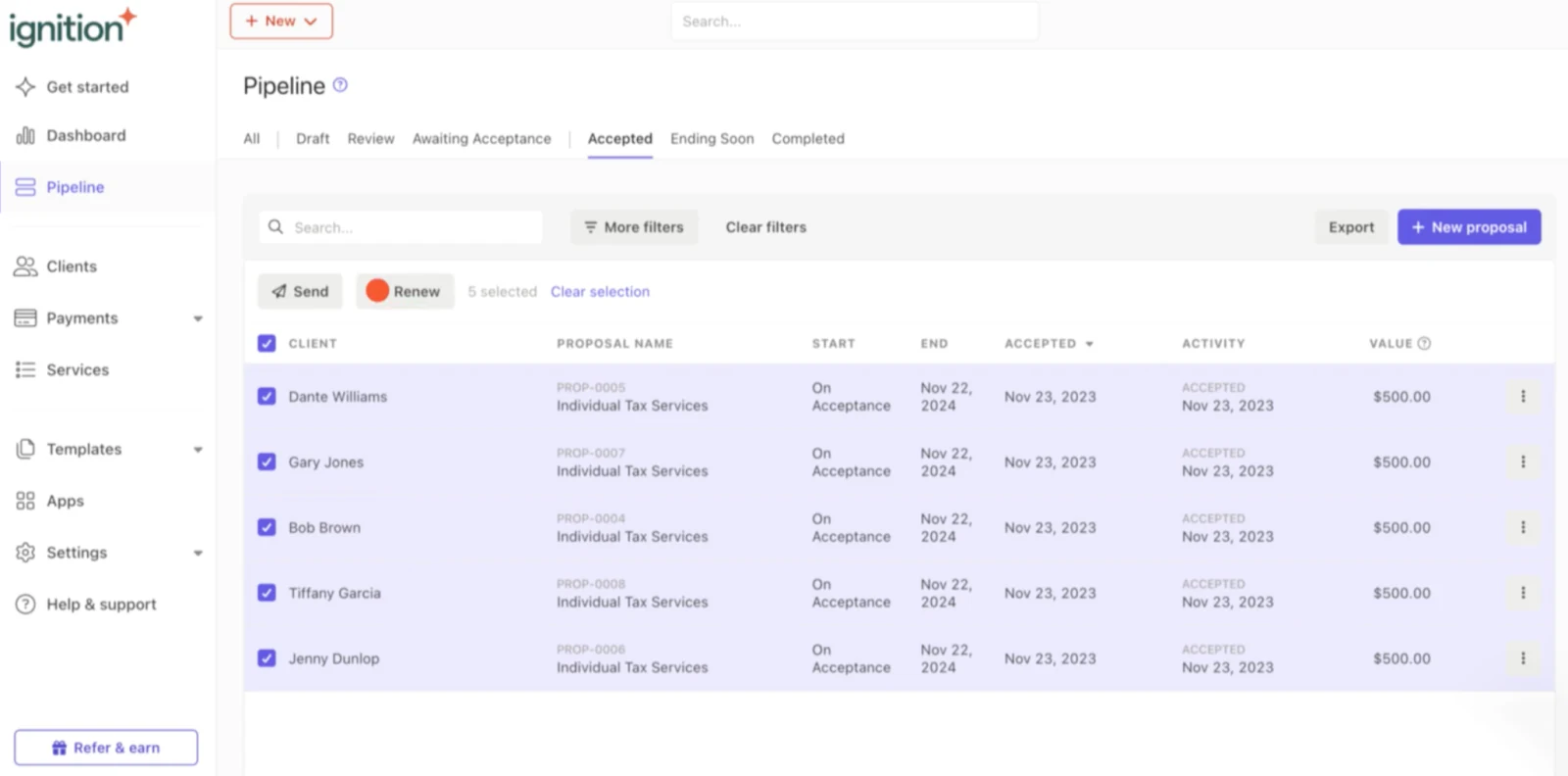Expand the Settings submenu arrow
1568x776 pixels.
[198, 554]
